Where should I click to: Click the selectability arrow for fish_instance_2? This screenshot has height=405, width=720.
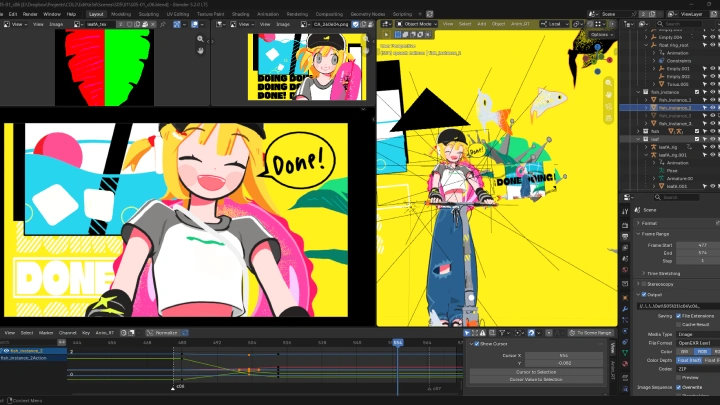[705, 107]
